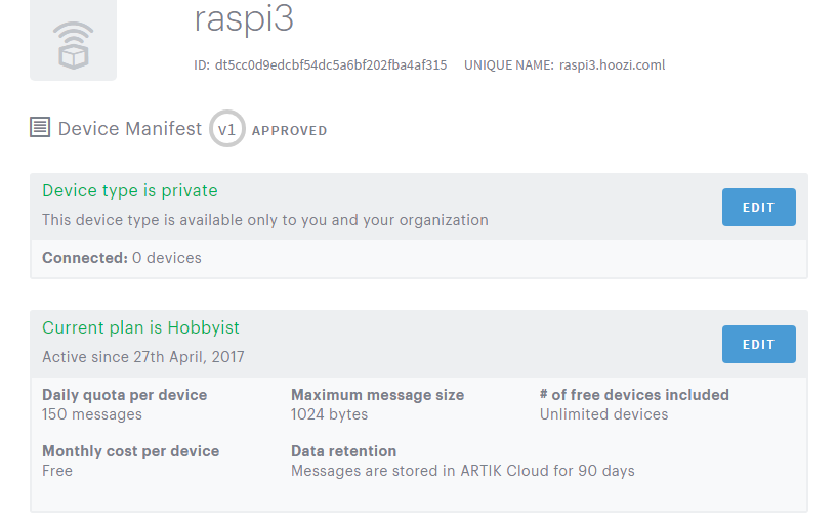Click the 'Current plan is Hobbyist' heading
837x529 pixels.
point(141,328)
